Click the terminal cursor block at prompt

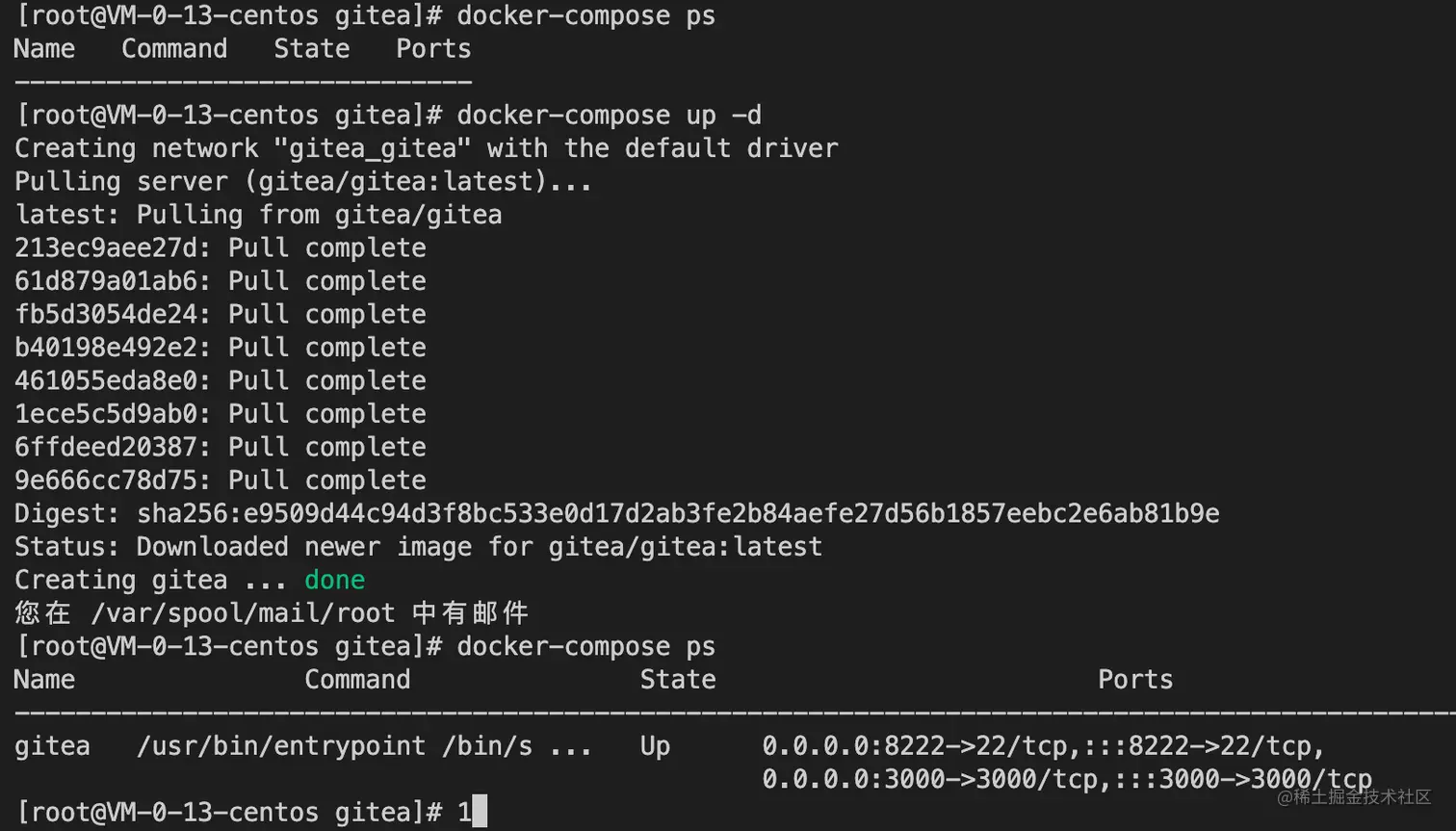coord(480,811)
